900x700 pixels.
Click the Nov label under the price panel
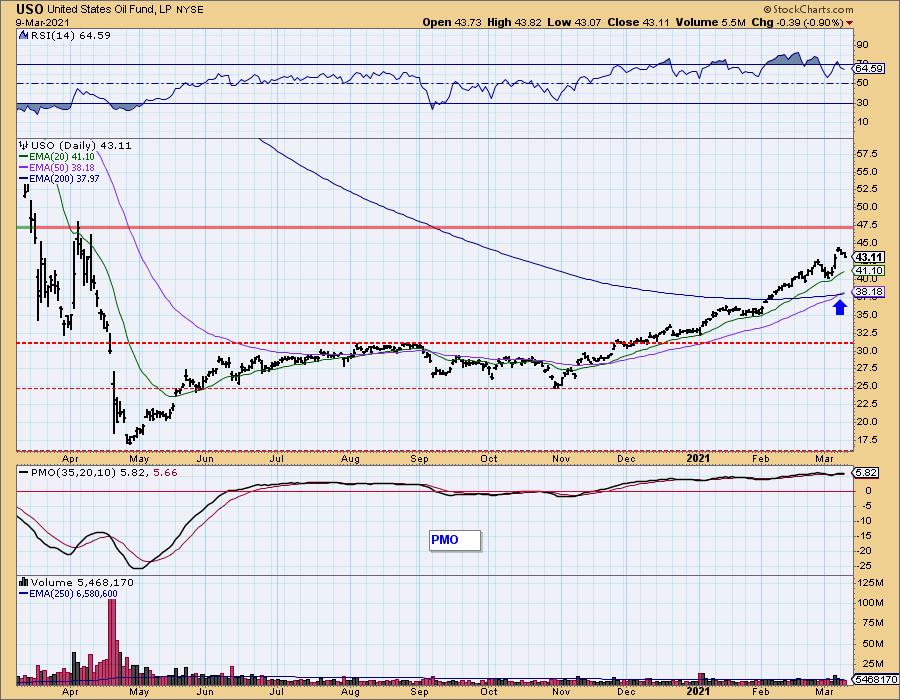click(561, 458)
